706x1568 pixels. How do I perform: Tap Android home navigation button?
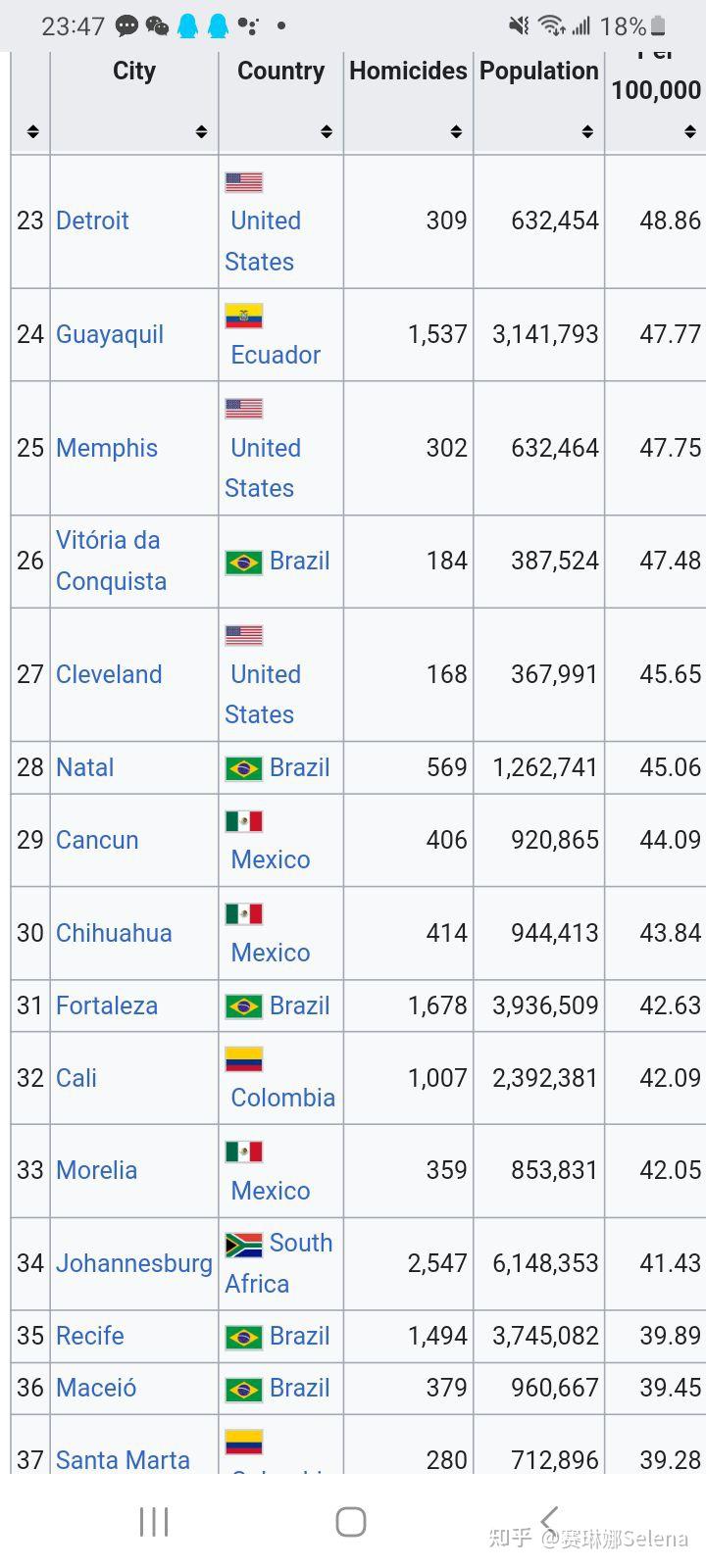[351, 1522]
